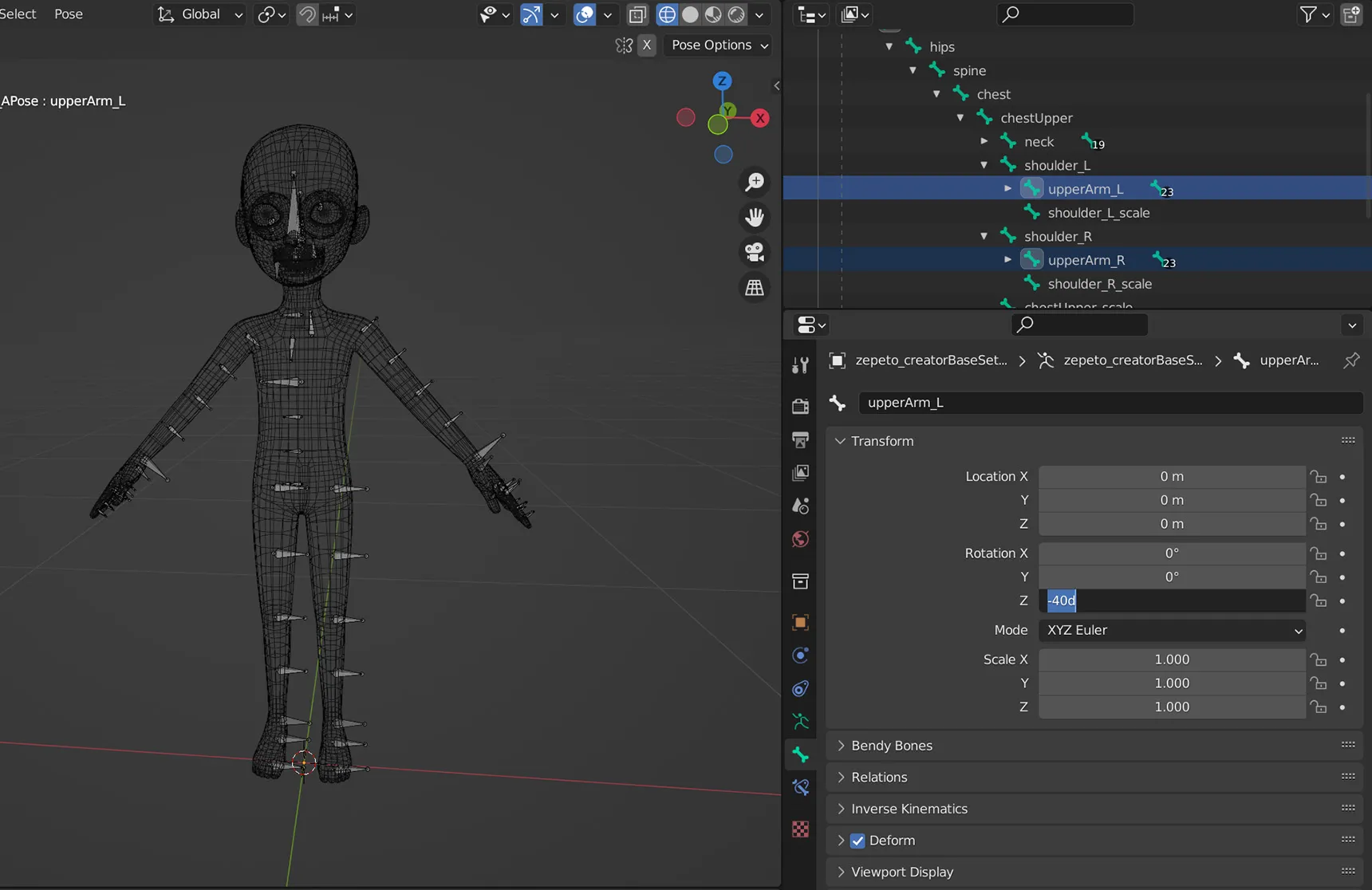Open the Object Data armature properties tab
The width and height of the screenshot is (1372, 890).
tap(801, 722)
